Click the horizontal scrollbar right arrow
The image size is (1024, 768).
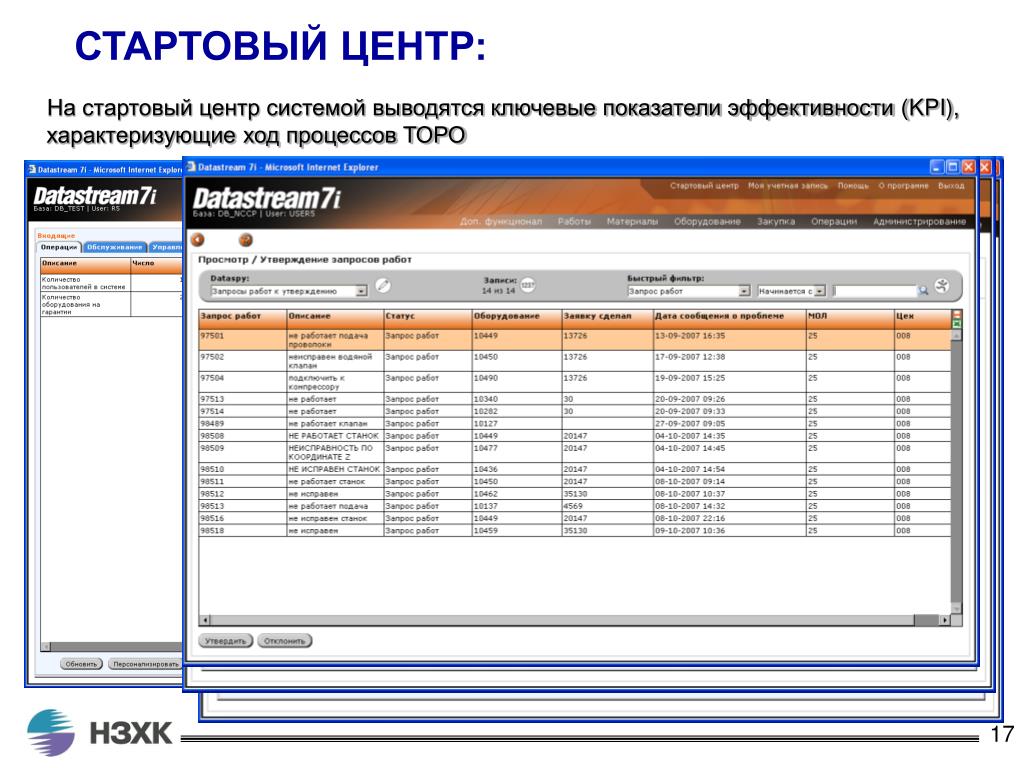click(945, 620)
